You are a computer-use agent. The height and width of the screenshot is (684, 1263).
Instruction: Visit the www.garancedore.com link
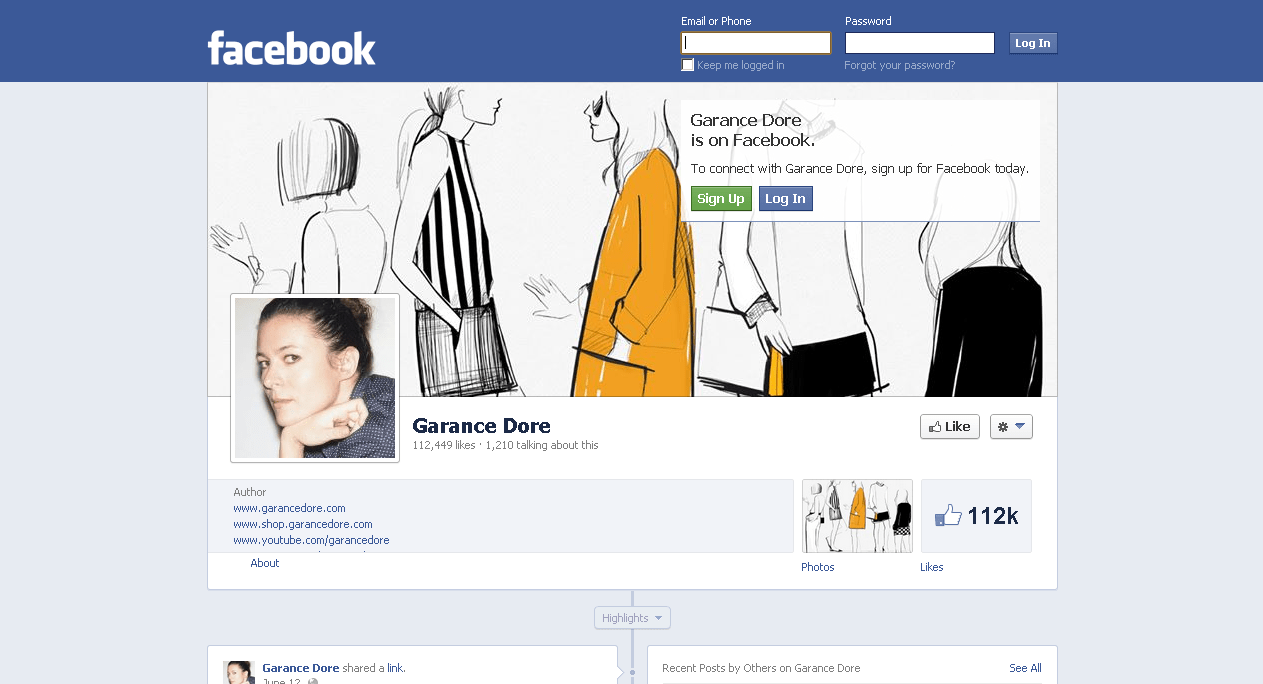pyautogui.click(x=289, y=508)
